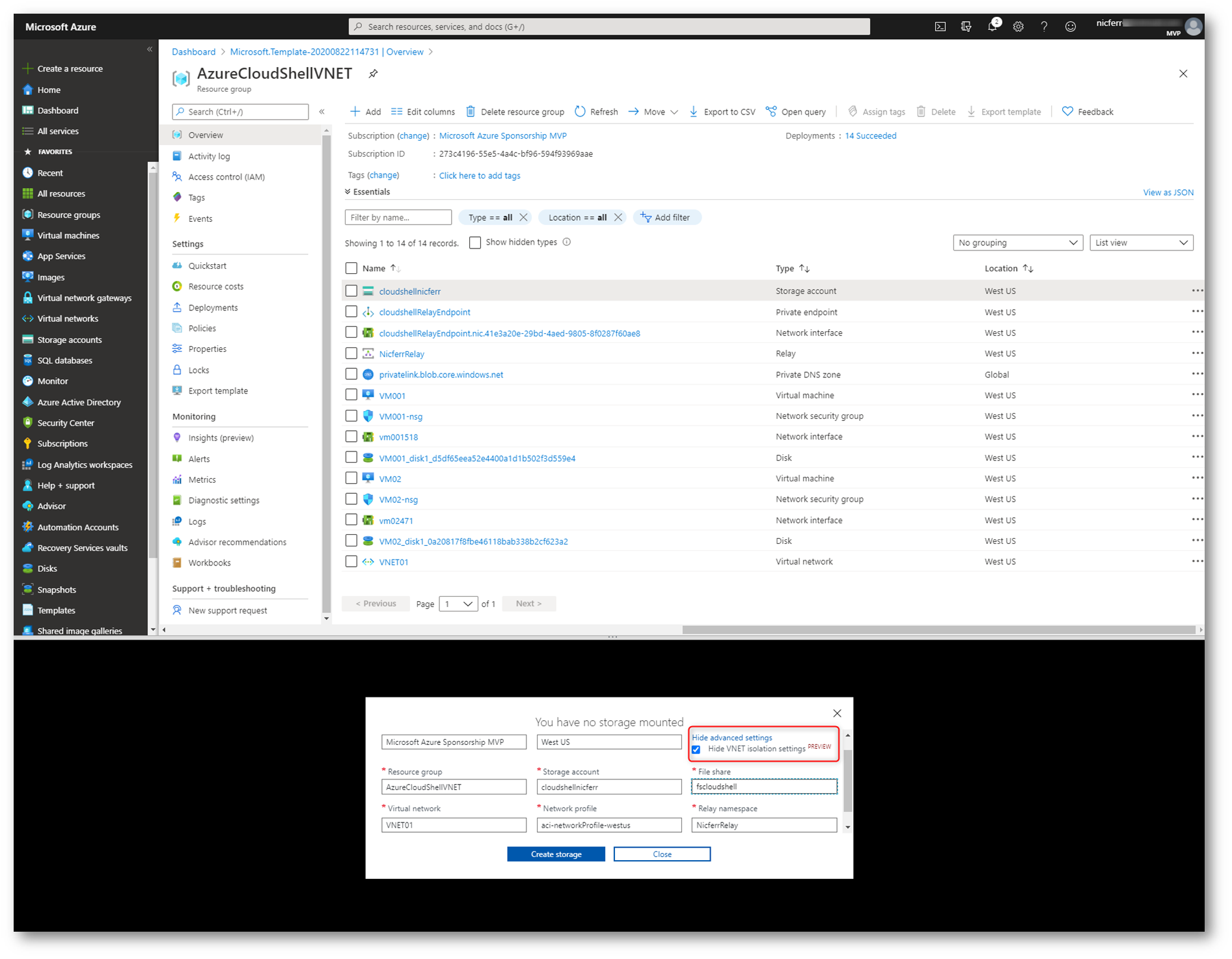Open the West US region dropdown in dialog
The image size is (1232, 959).
tap(609, 742)
